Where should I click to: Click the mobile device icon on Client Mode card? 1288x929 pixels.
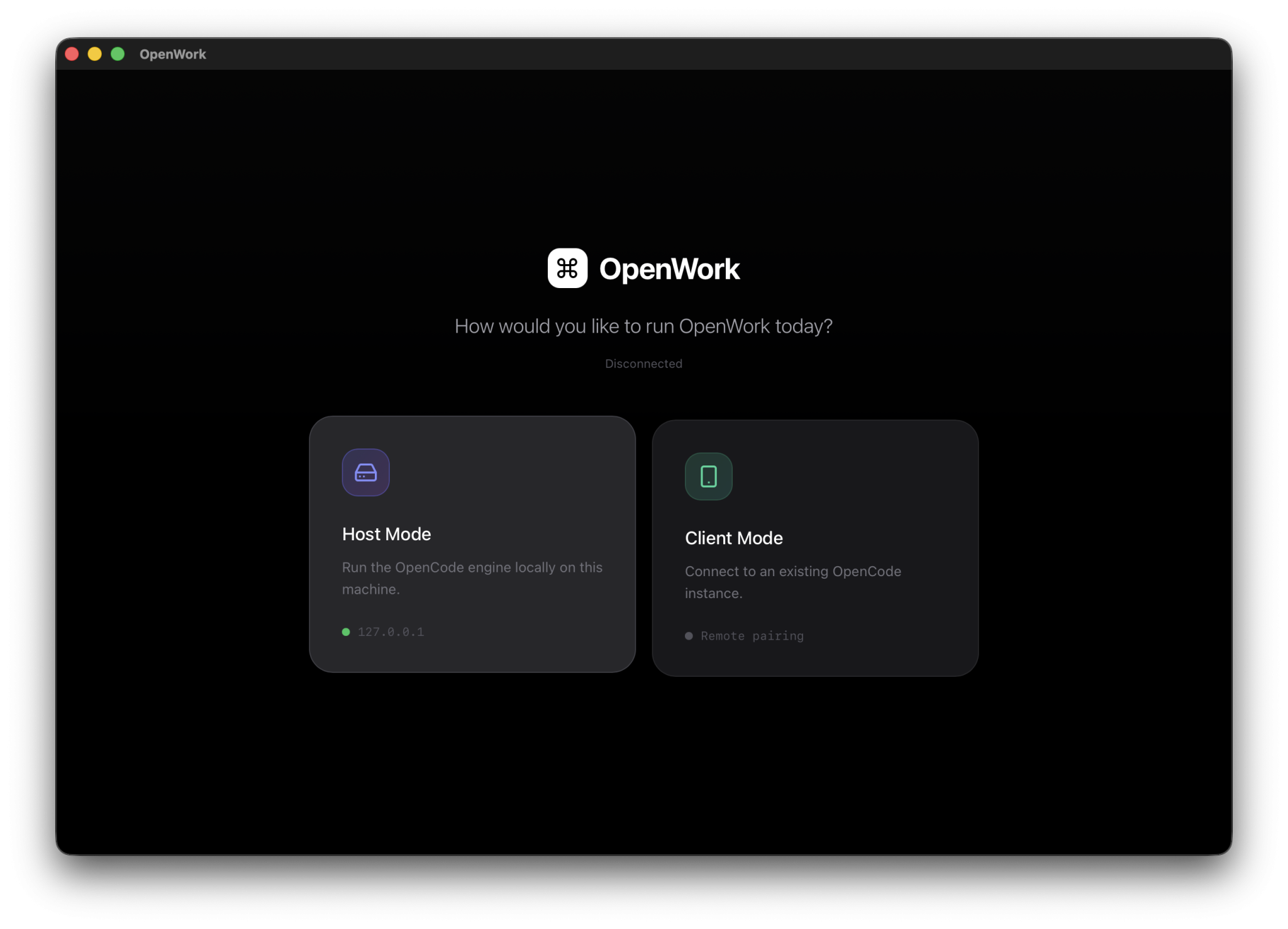click(x=708, y=476)
